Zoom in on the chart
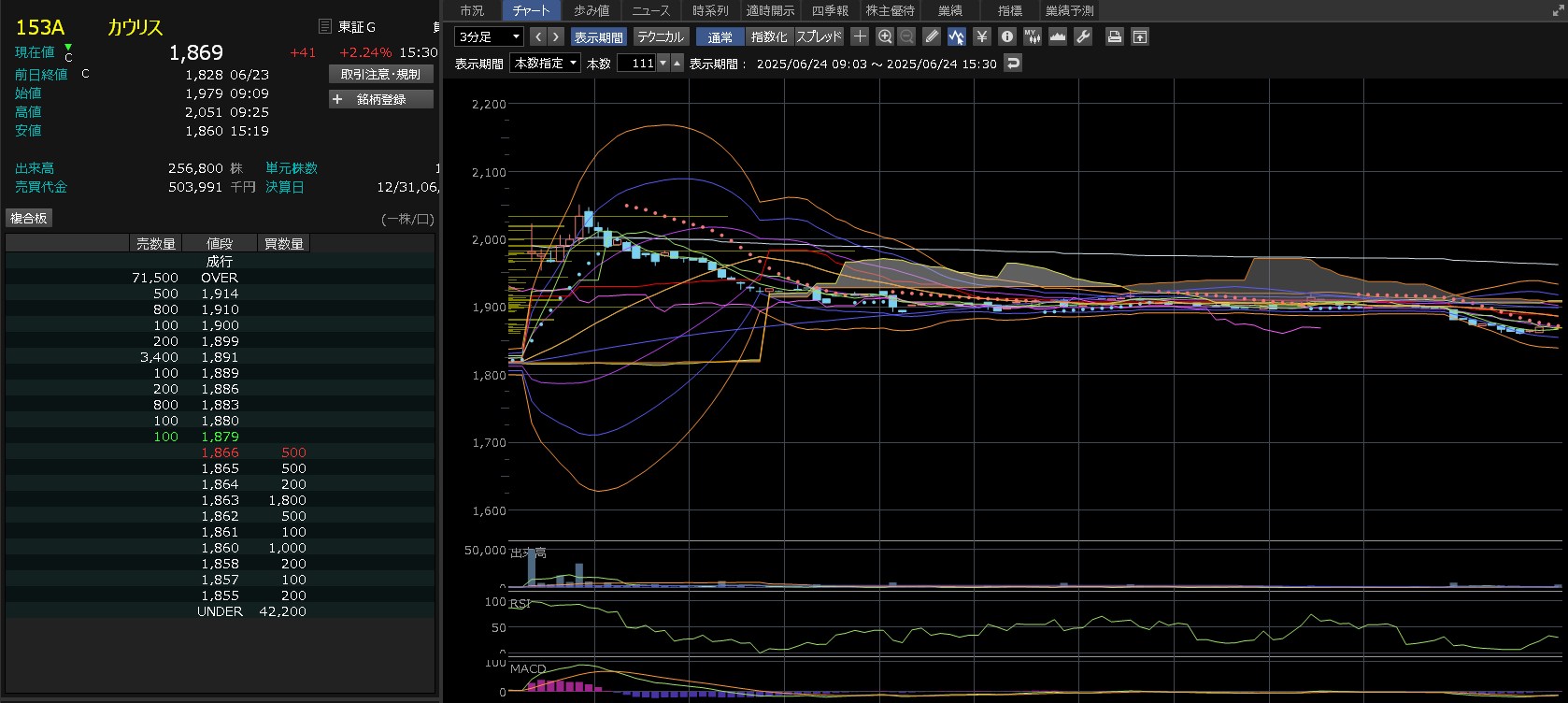The width and height of the screenshot is (1568, 703). 885,36
